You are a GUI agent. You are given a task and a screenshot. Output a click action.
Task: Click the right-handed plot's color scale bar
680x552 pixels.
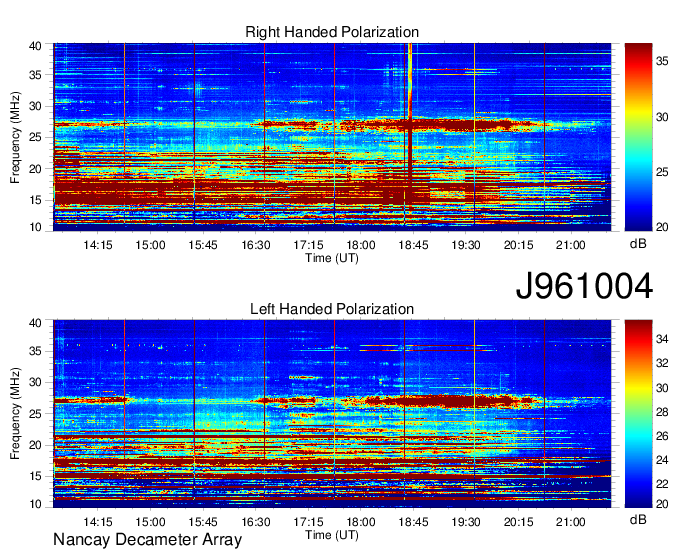[x=638, y=137]
